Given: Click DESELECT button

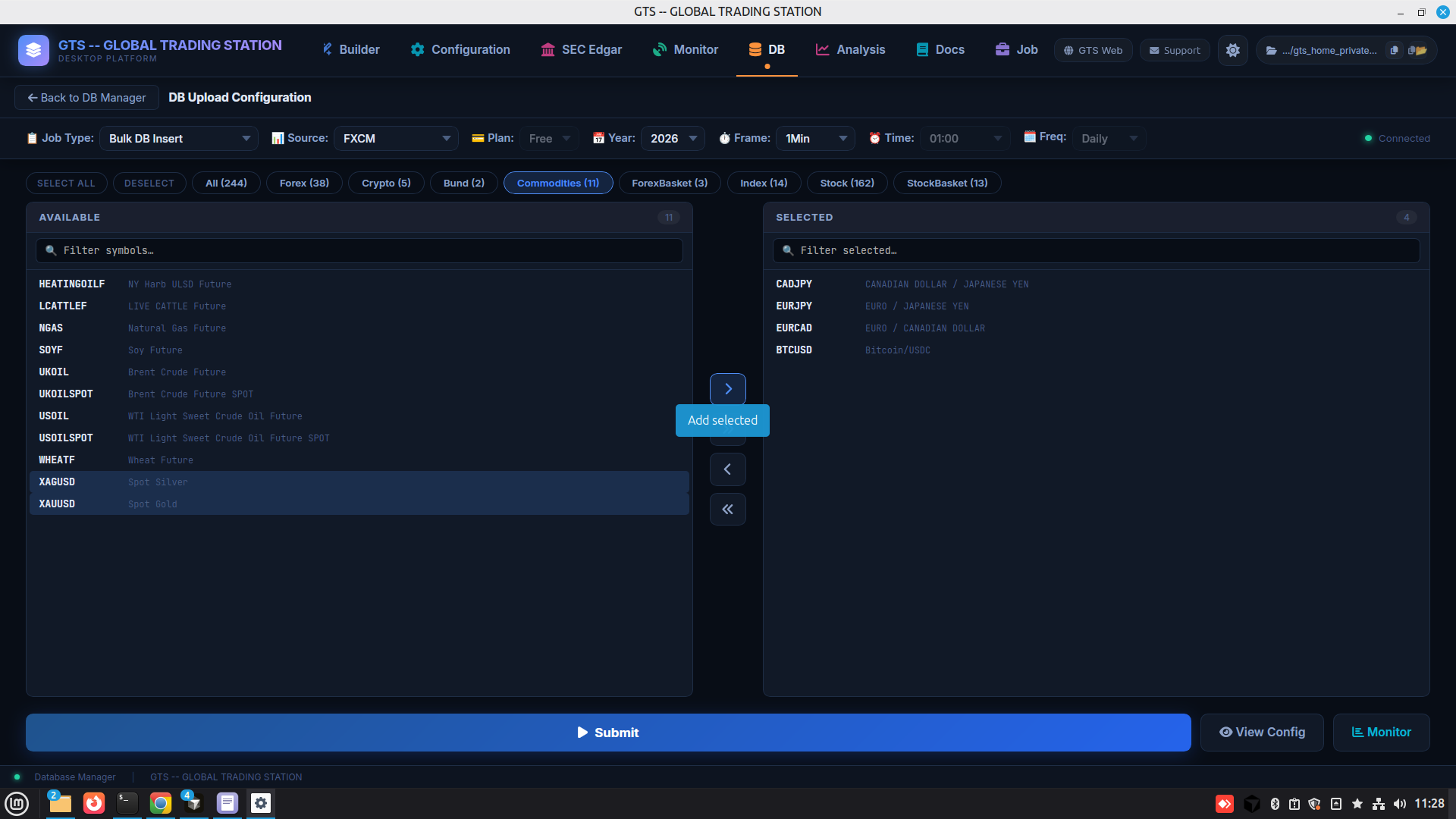Looking at the screenshot, I should 149,183.
